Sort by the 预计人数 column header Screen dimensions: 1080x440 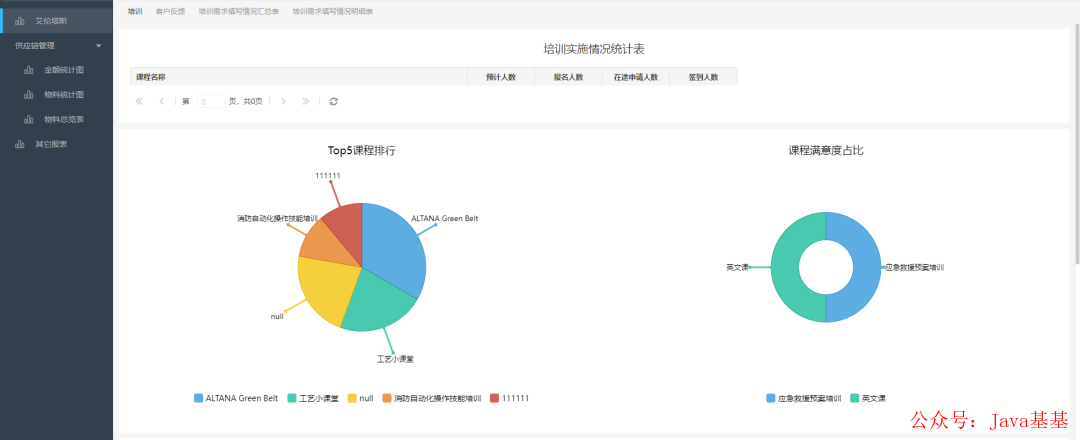tap(501, 76)
